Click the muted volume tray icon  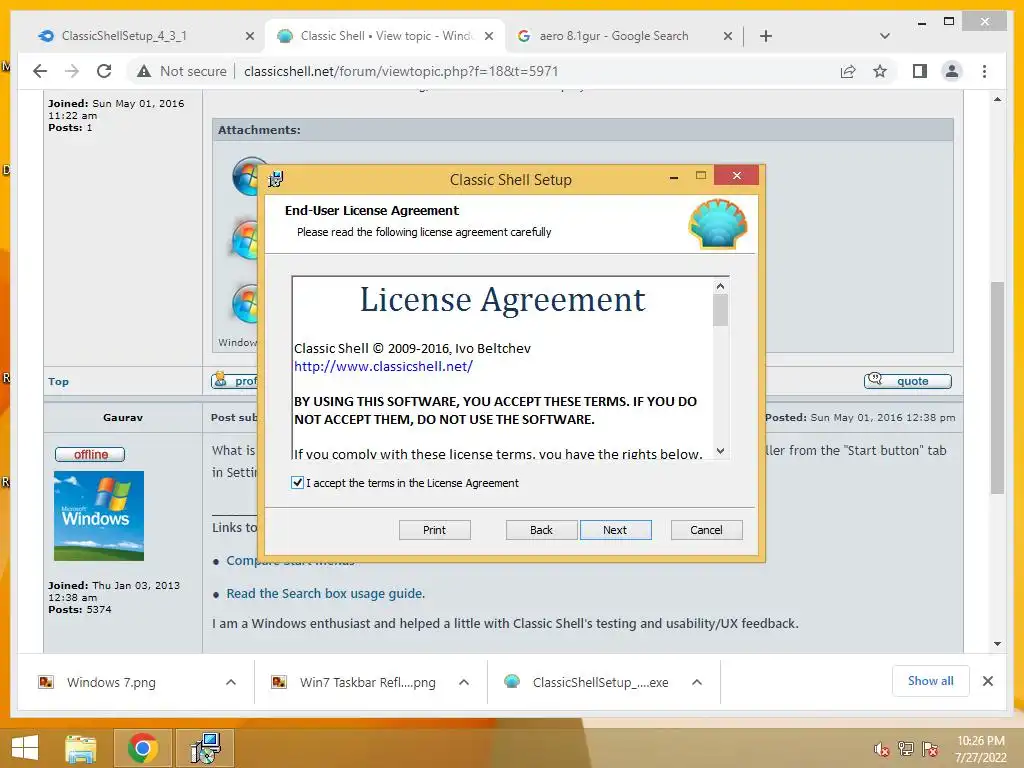pos(881,749)
